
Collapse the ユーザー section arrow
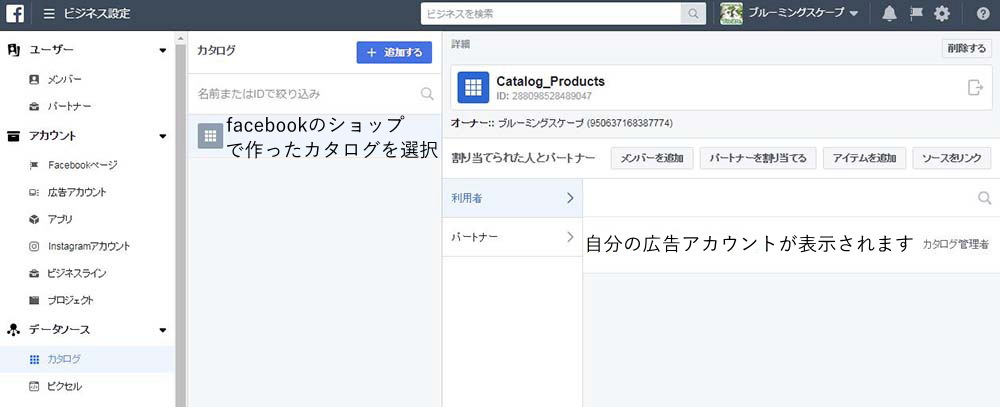click(163, 50)
